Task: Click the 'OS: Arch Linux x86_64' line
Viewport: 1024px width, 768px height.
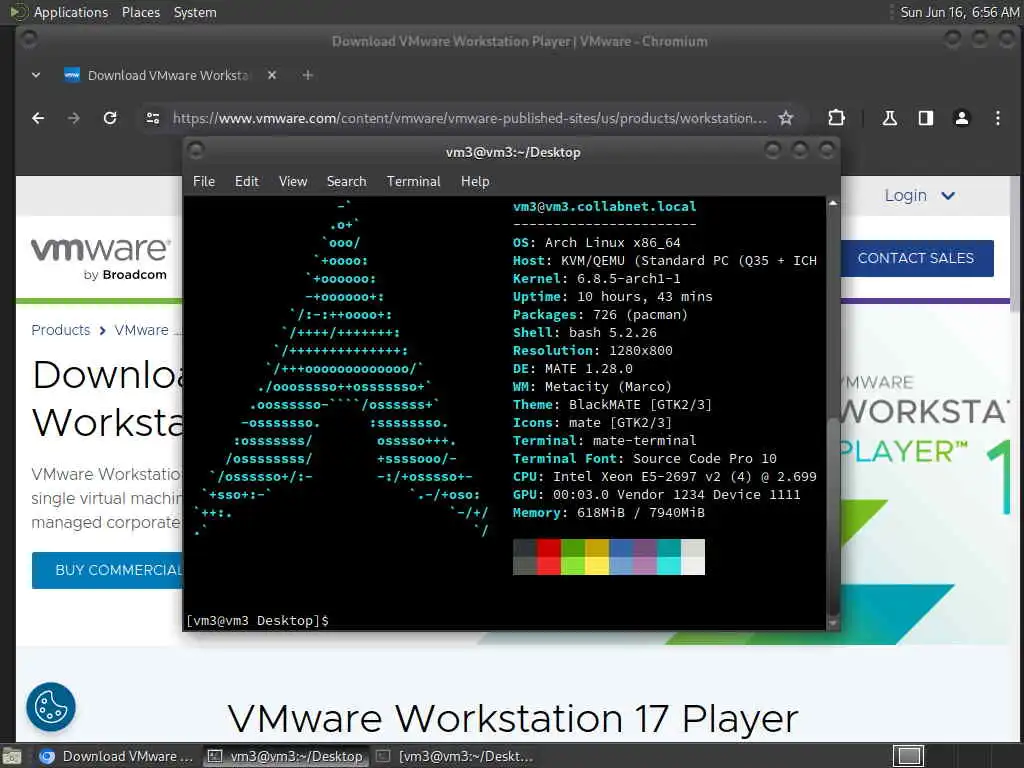Action: [x=596, y=242]
